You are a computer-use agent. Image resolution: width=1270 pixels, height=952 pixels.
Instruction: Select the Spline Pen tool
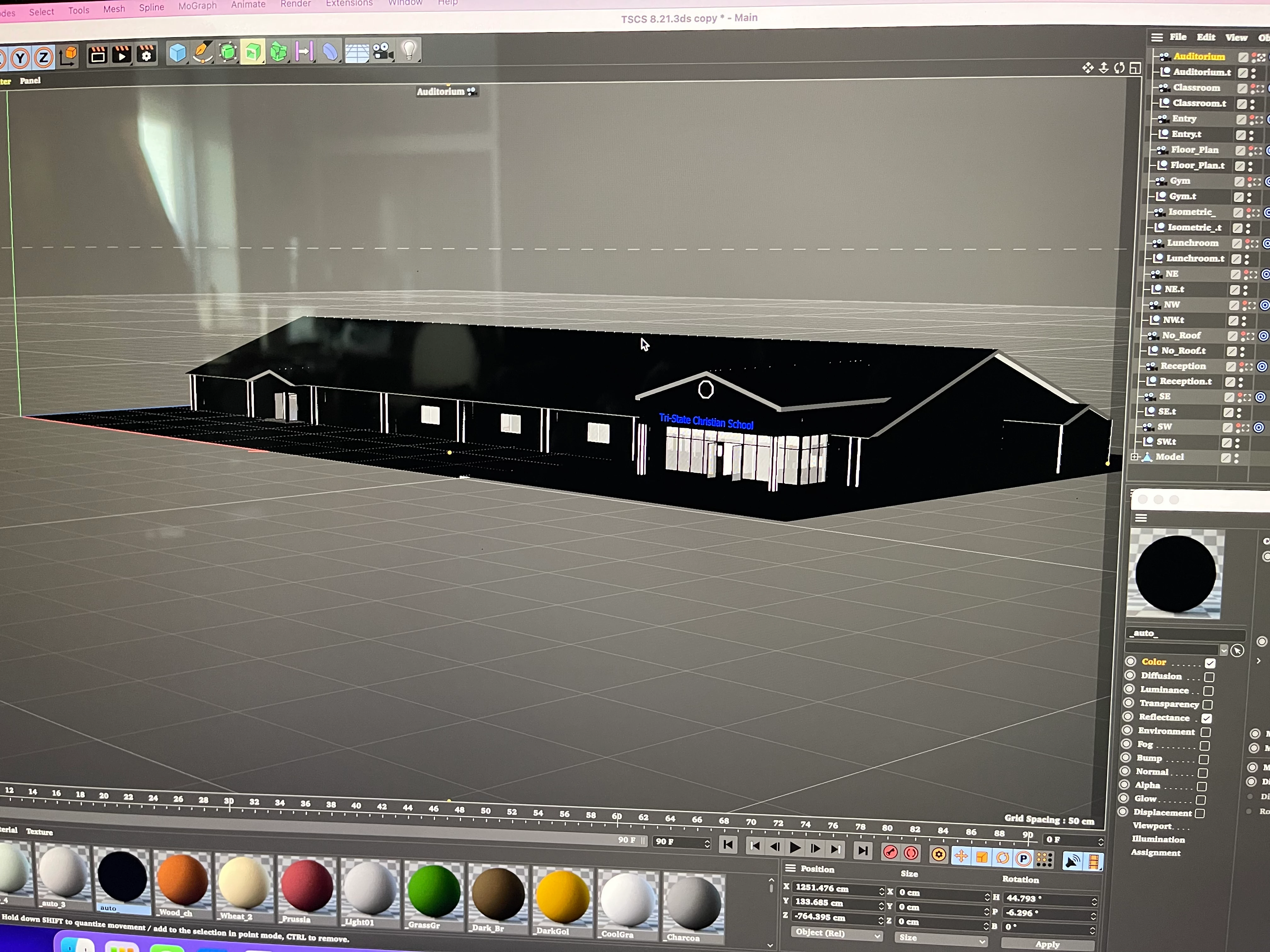pyautogui.click(x=202, y=53)
